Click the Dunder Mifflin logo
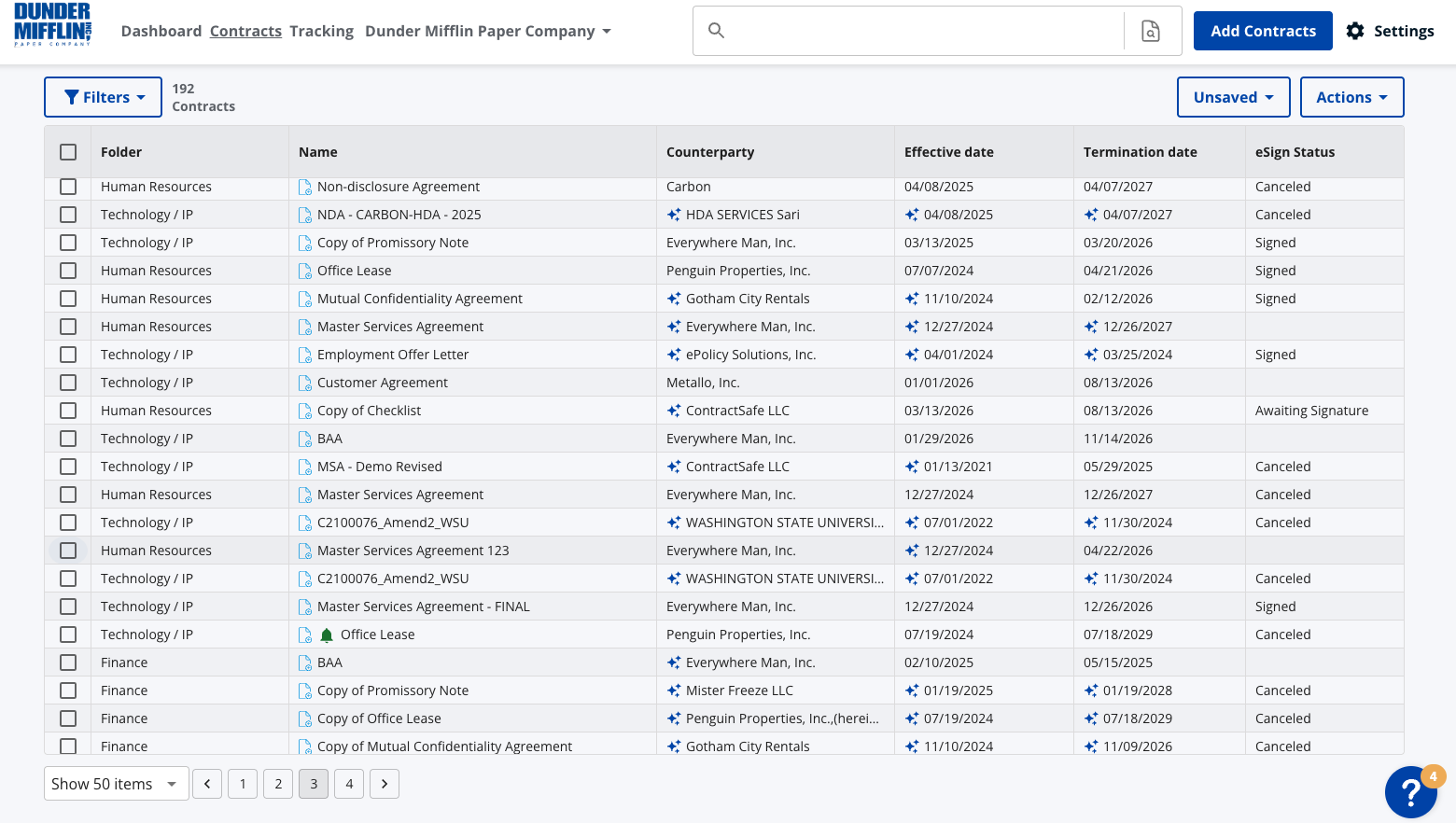Image resolution: width=1456 pixels, height=823 pixels. (x=53, y=24)
